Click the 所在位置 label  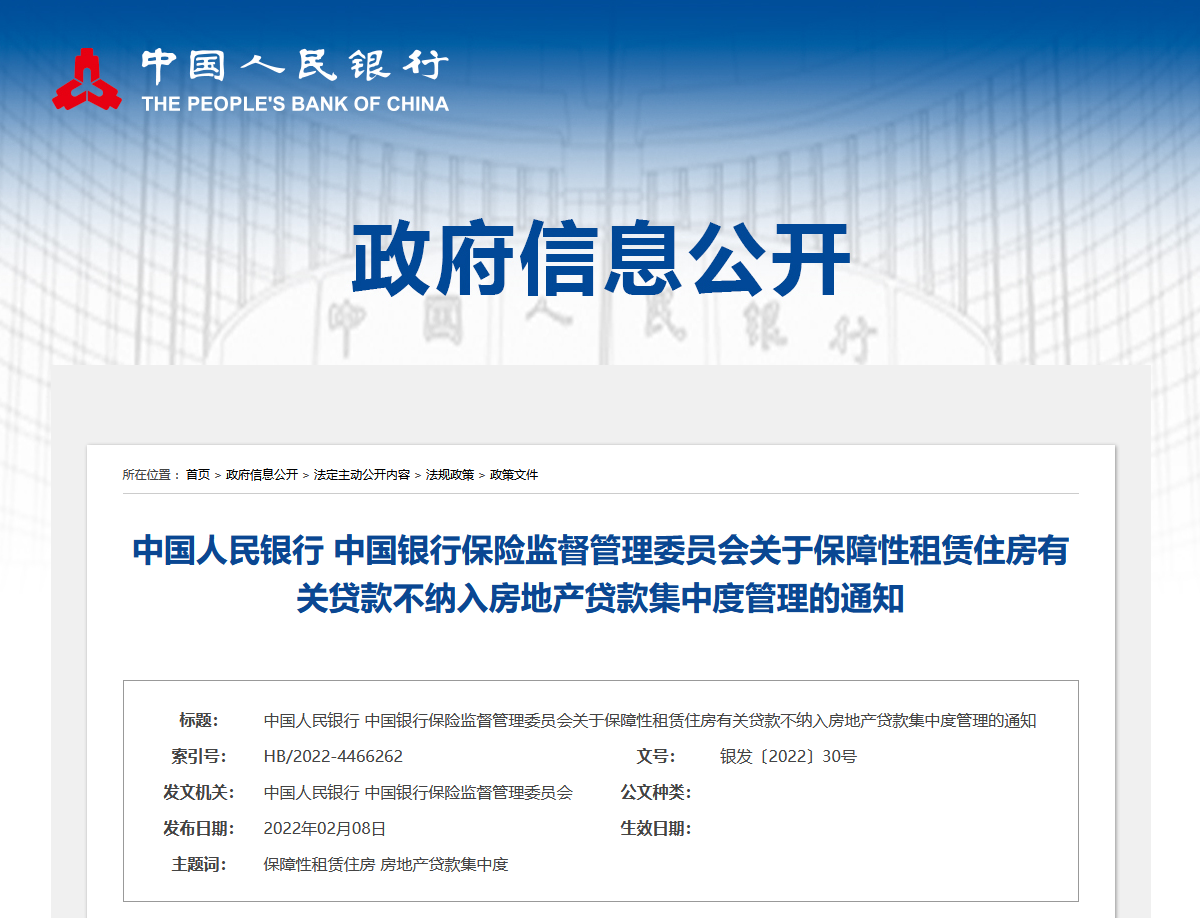click(150, 475)
